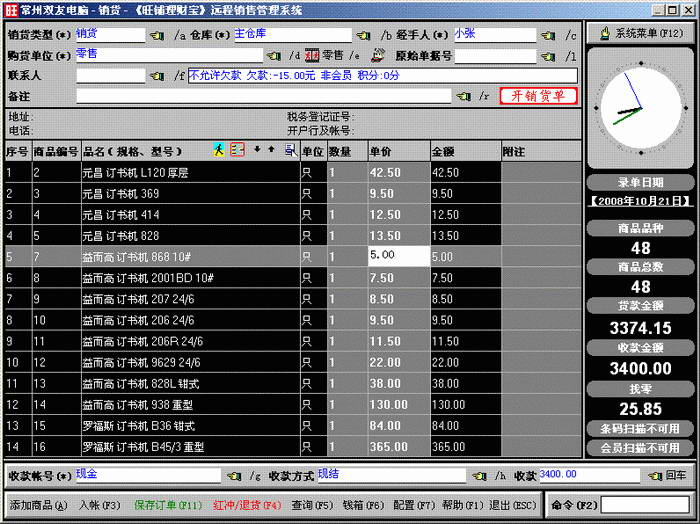Click the 单价 column header
Viewport: 700px width, 524px height.
(x=399, y=152)
